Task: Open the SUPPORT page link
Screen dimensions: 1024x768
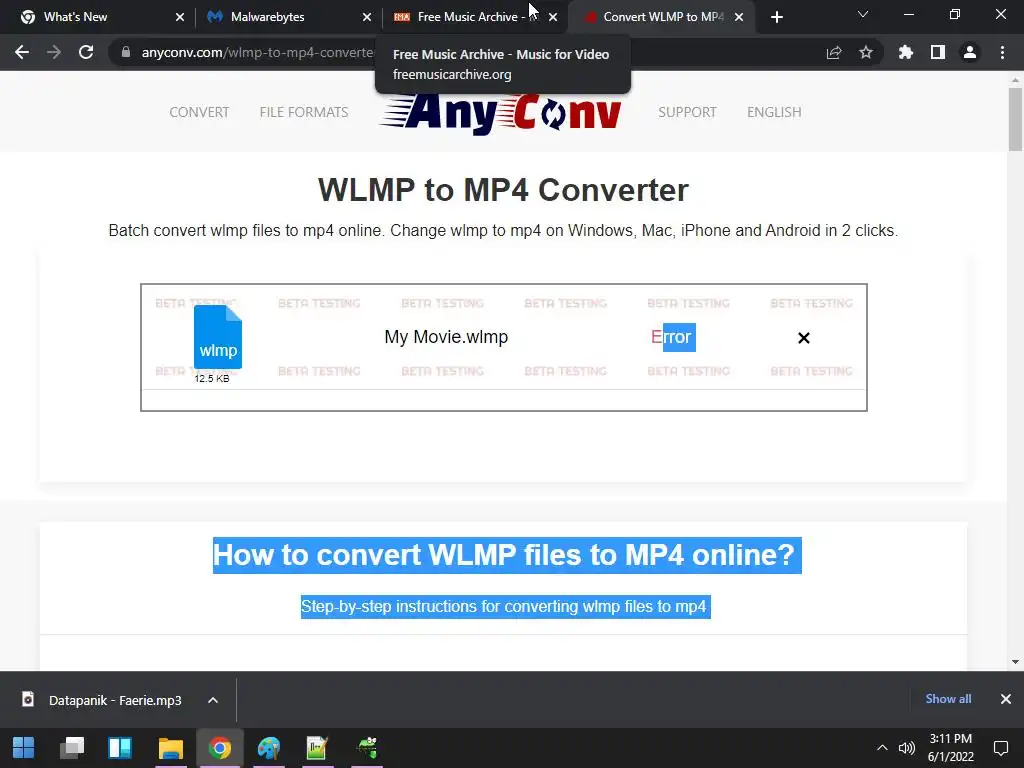Action: click(x=687, y=112)
